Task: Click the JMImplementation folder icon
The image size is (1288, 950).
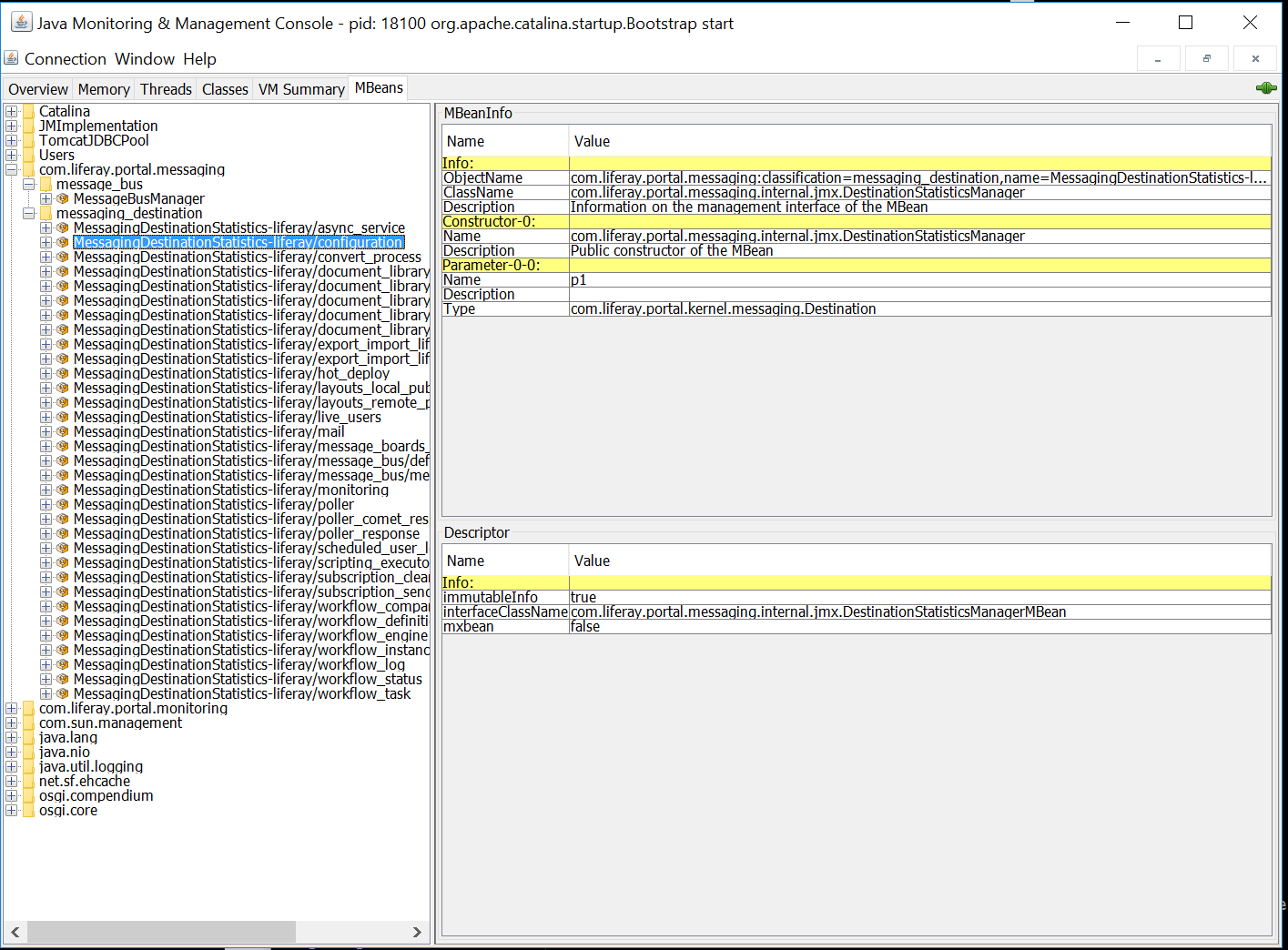Action: [x=29, y=126]
